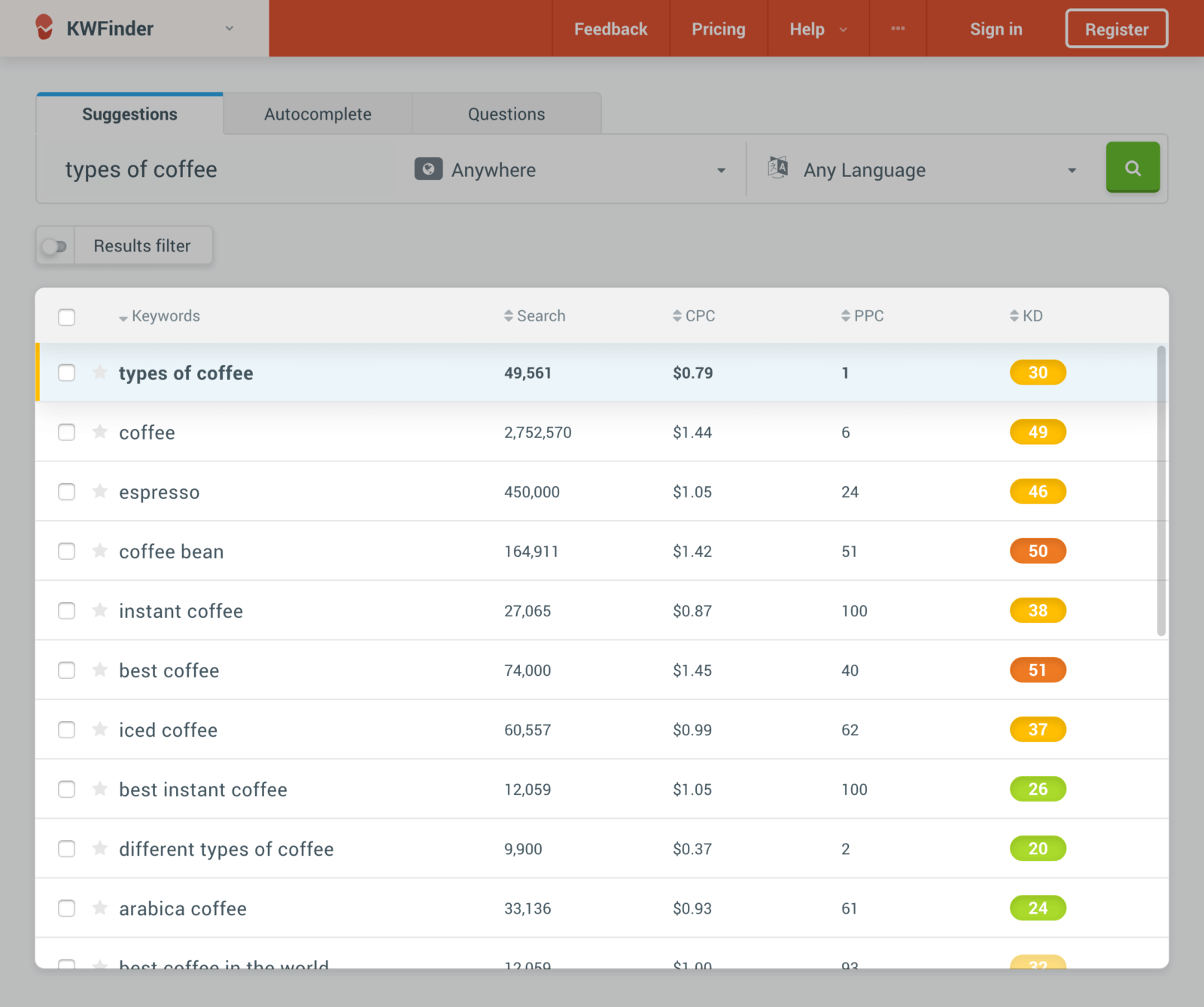
Task: Click the keyword search input field
Action: point(218,169)
